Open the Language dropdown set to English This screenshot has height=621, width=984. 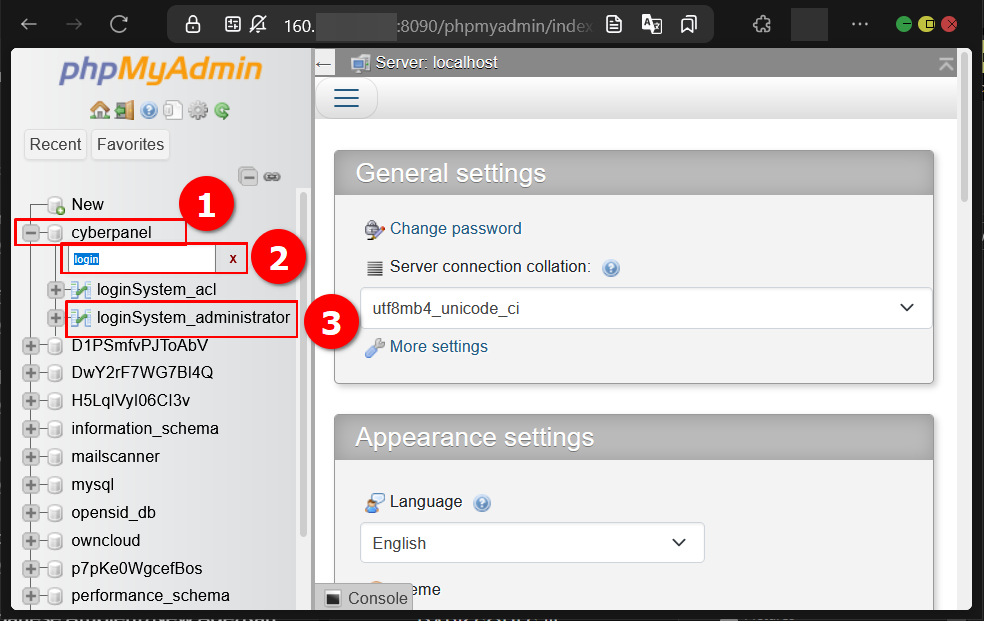(x=532, y=543)
